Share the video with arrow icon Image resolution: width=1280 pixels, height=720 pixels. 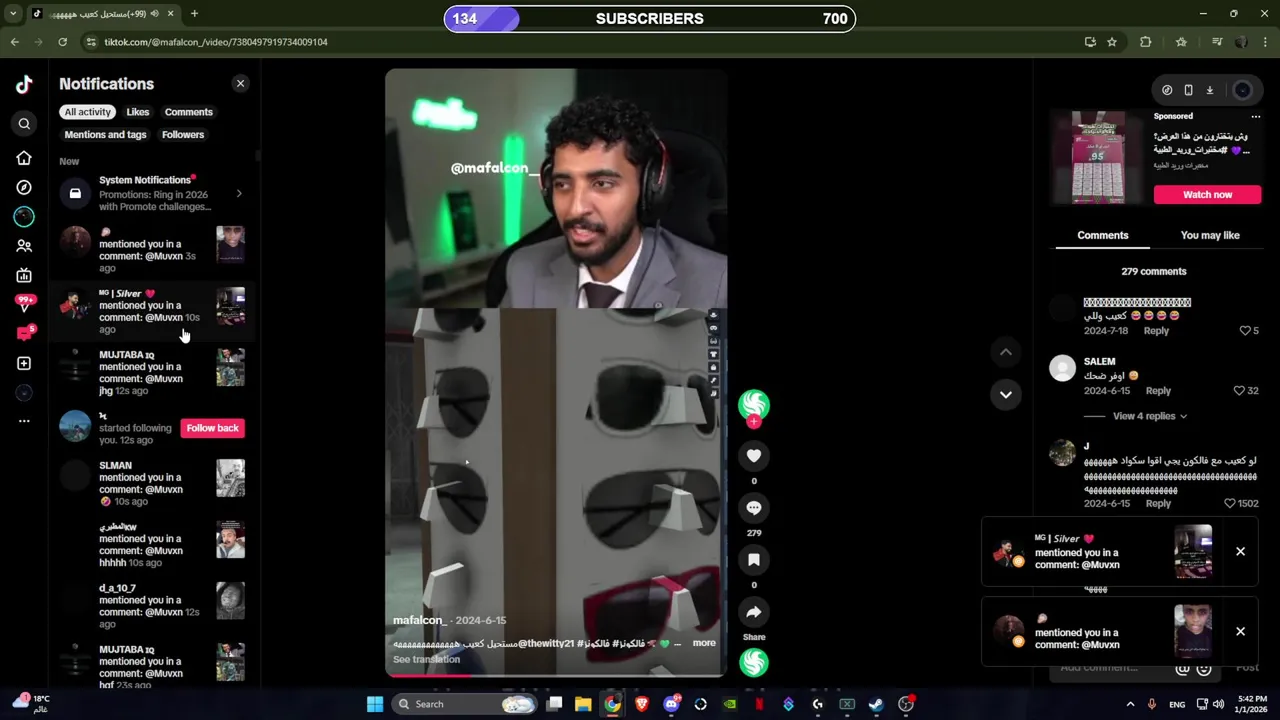pos(754,612)
